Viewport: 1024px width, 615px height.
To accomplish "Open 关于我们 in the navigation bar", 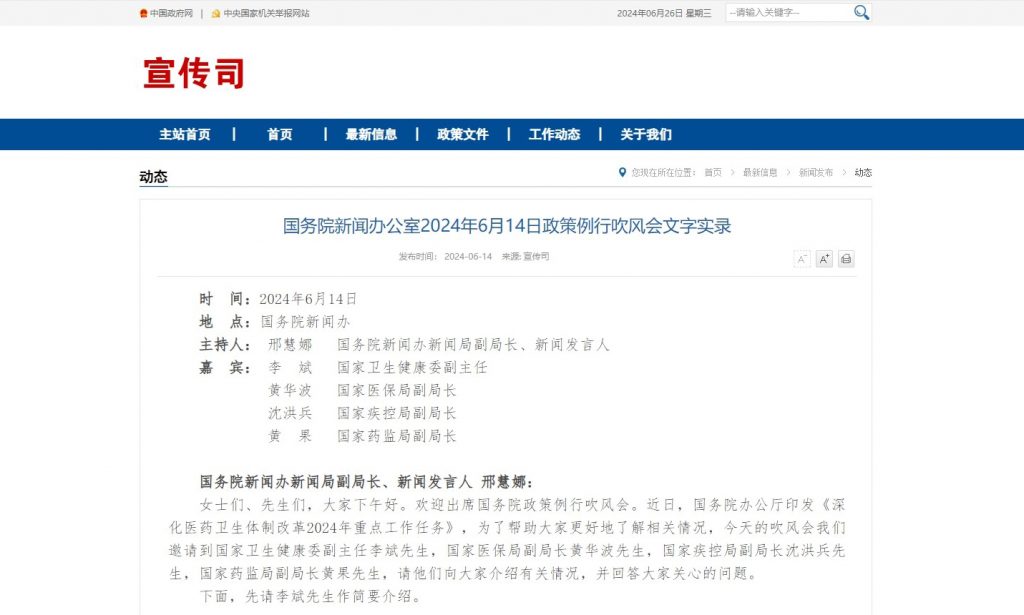I will (646, 135).
